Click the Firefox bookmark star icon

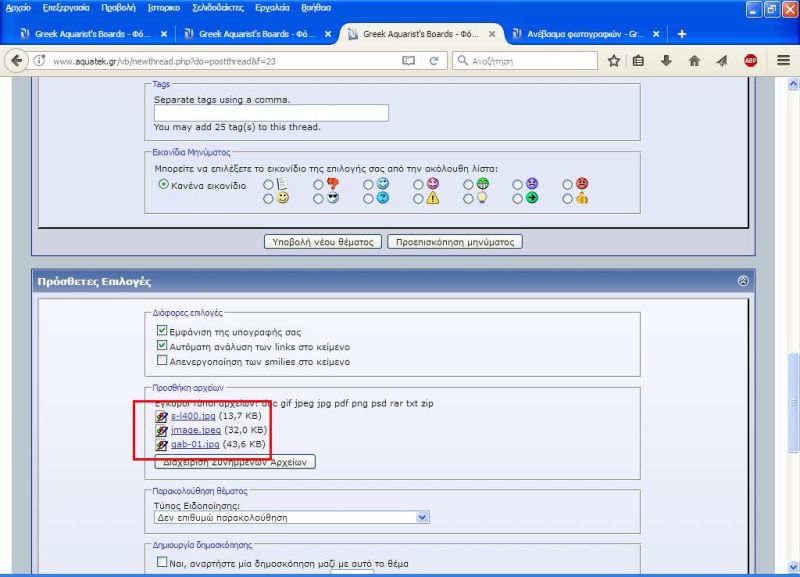coord(614,61)
